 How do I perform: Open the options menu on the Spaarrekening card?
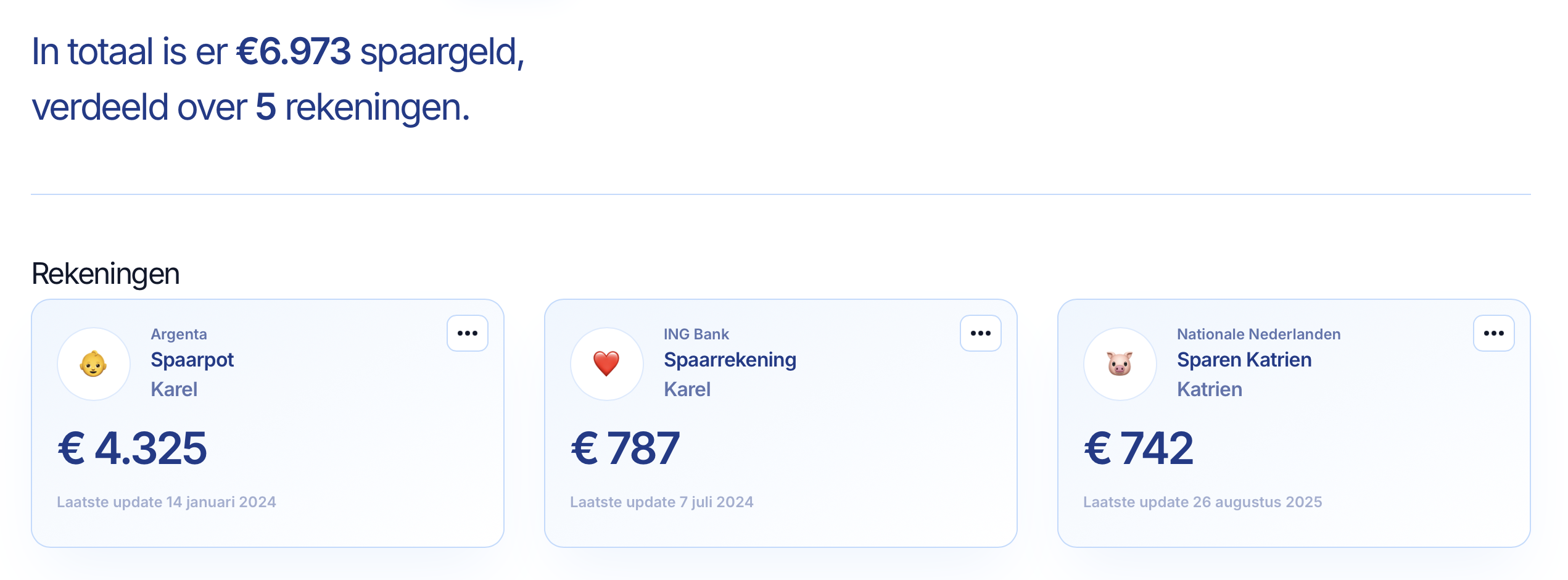point(981,333)
